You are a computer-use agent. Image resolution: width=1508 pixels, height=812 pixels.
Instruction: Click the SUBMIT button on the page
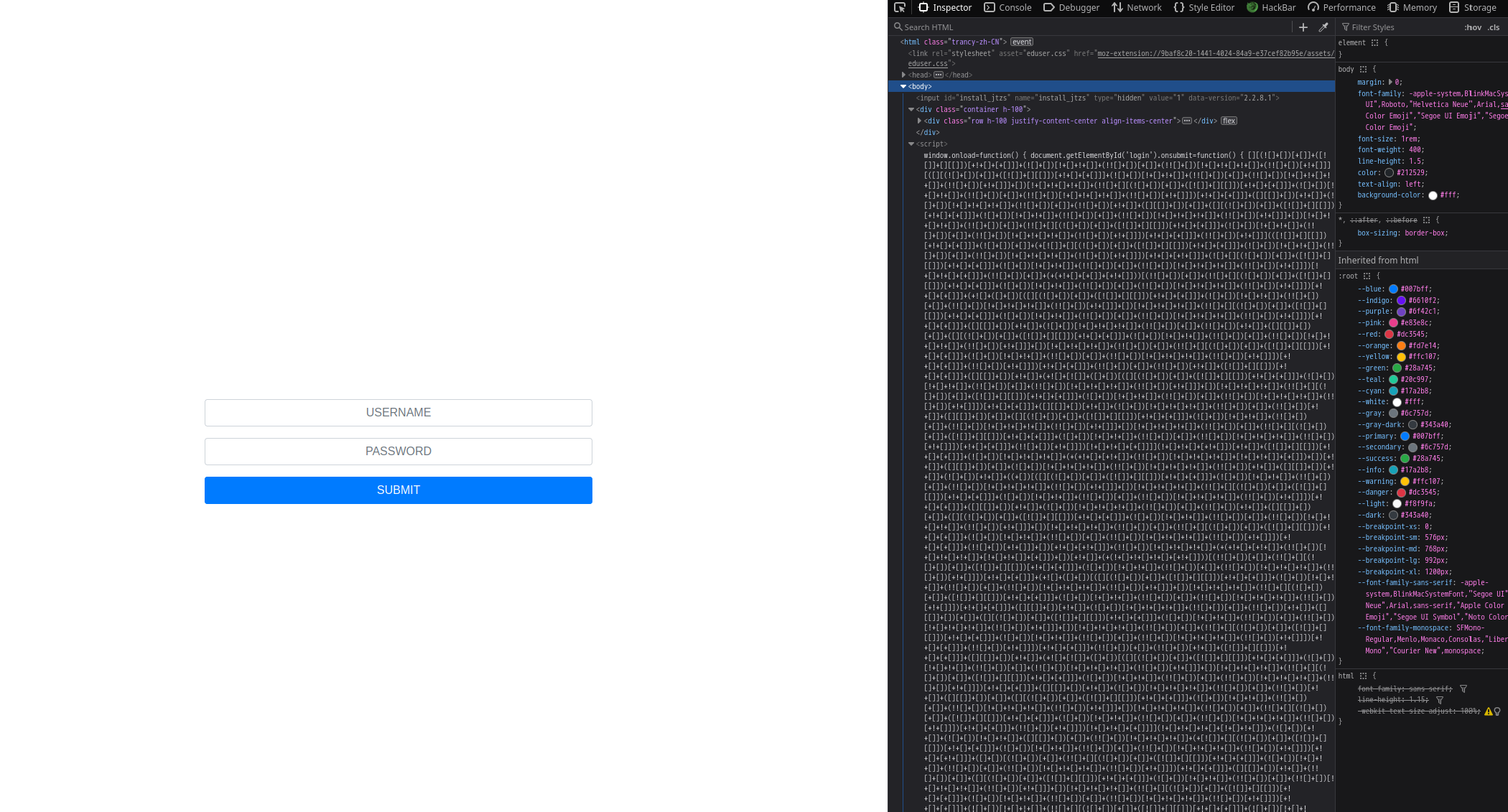pos(399,490)
